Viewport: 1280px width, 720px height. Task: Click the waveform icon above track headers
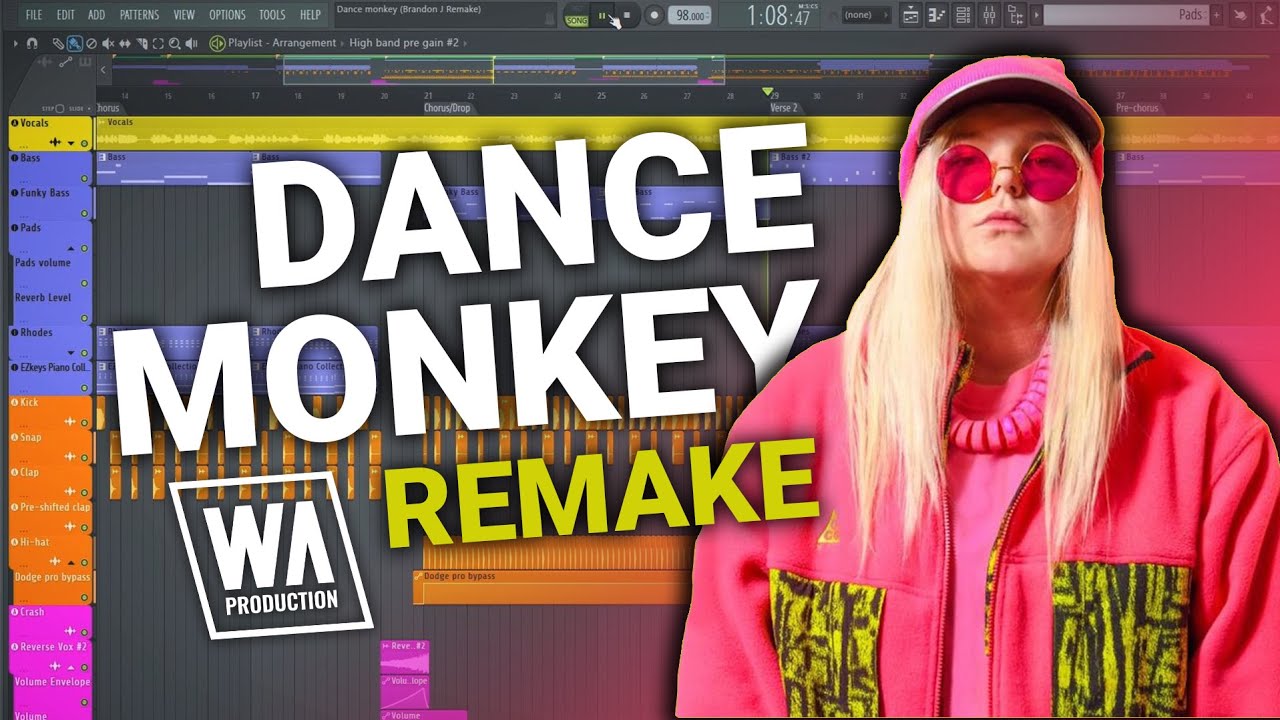click(44, 61)
